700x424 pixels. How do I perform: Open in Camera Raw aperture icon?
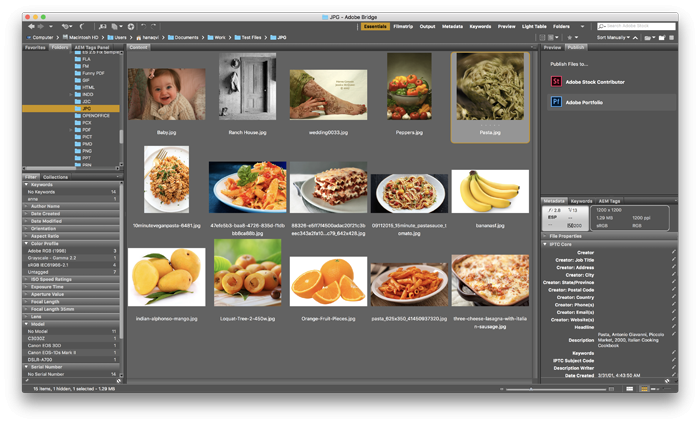[131, 27]
